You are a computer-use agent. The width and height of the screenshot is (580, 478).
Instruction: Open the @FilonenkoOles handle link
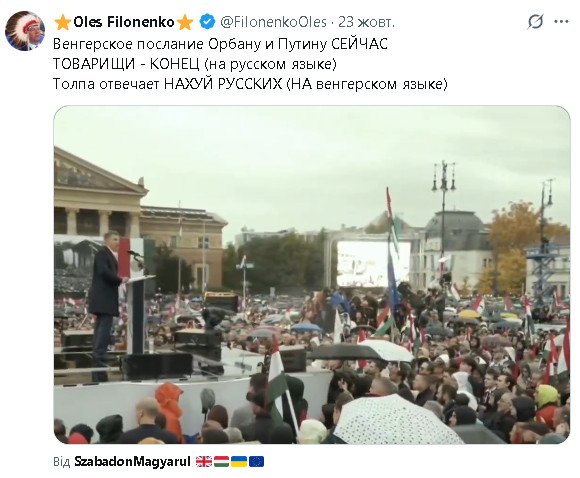pyautogui.click(x=273, y=22)
